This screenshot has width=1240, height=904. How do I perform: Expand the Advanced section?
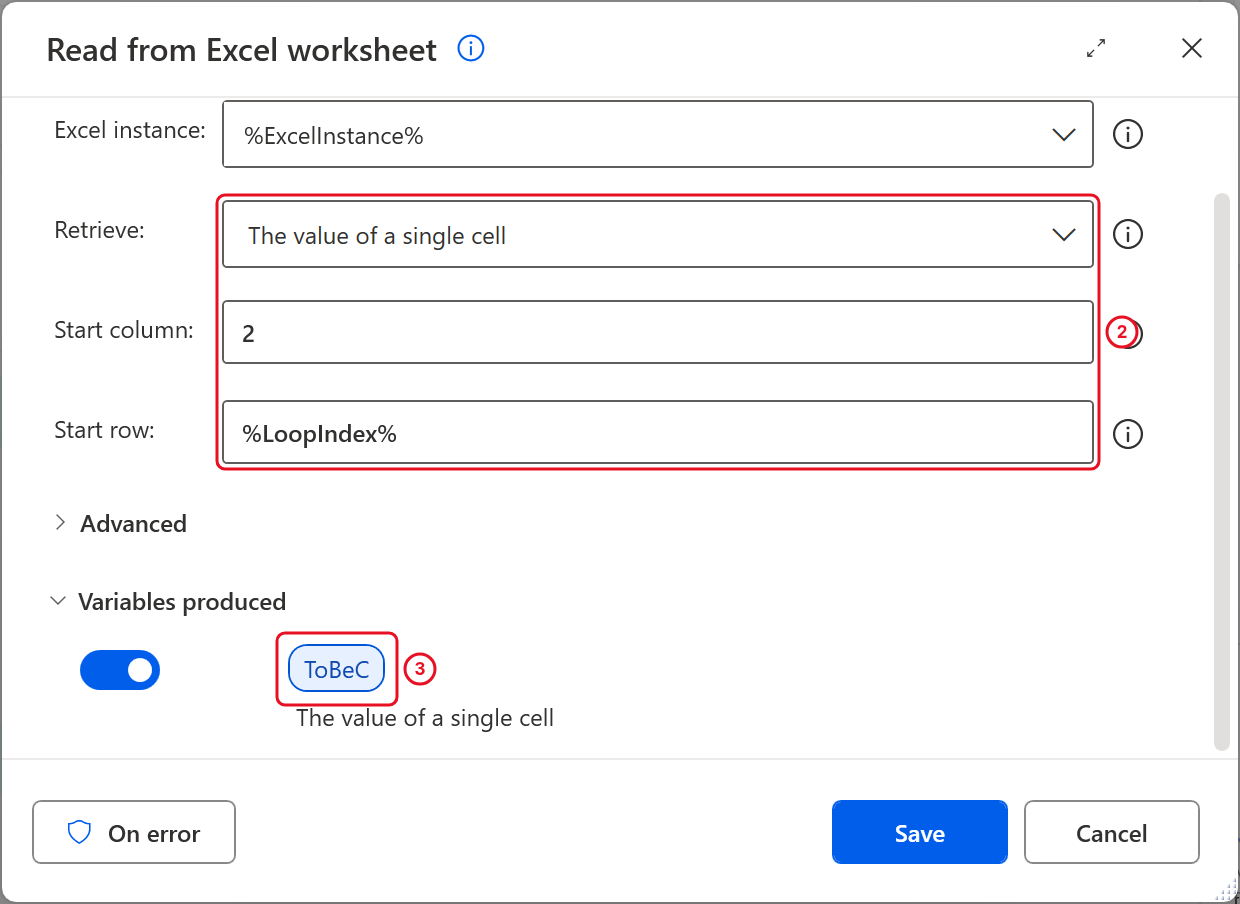coord(120,523)
